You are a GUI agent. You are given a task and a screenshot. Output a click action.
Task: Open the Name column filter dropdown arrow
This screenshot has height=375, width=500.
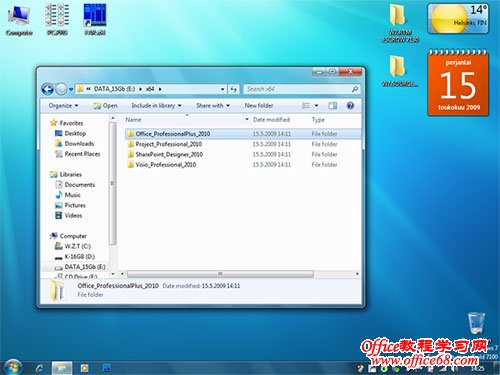click(x=247, y=119)
